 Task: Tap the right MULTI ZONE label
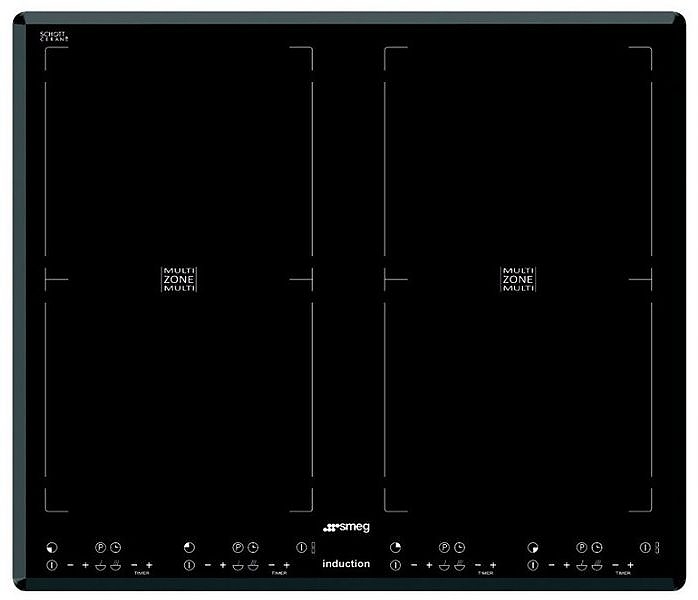click(518, 280)
